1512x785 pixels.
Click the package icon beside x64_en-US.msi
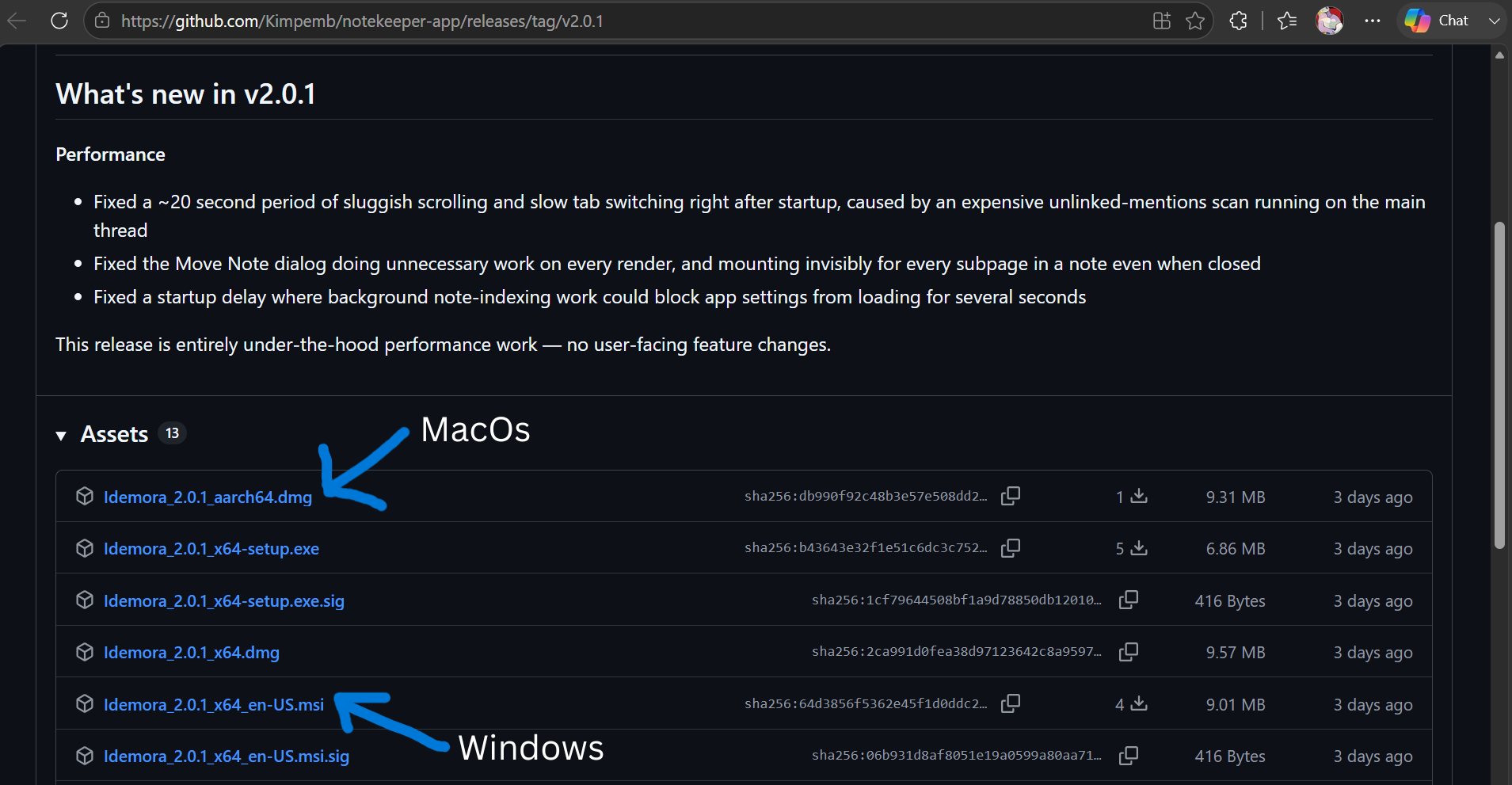point(85,703)
